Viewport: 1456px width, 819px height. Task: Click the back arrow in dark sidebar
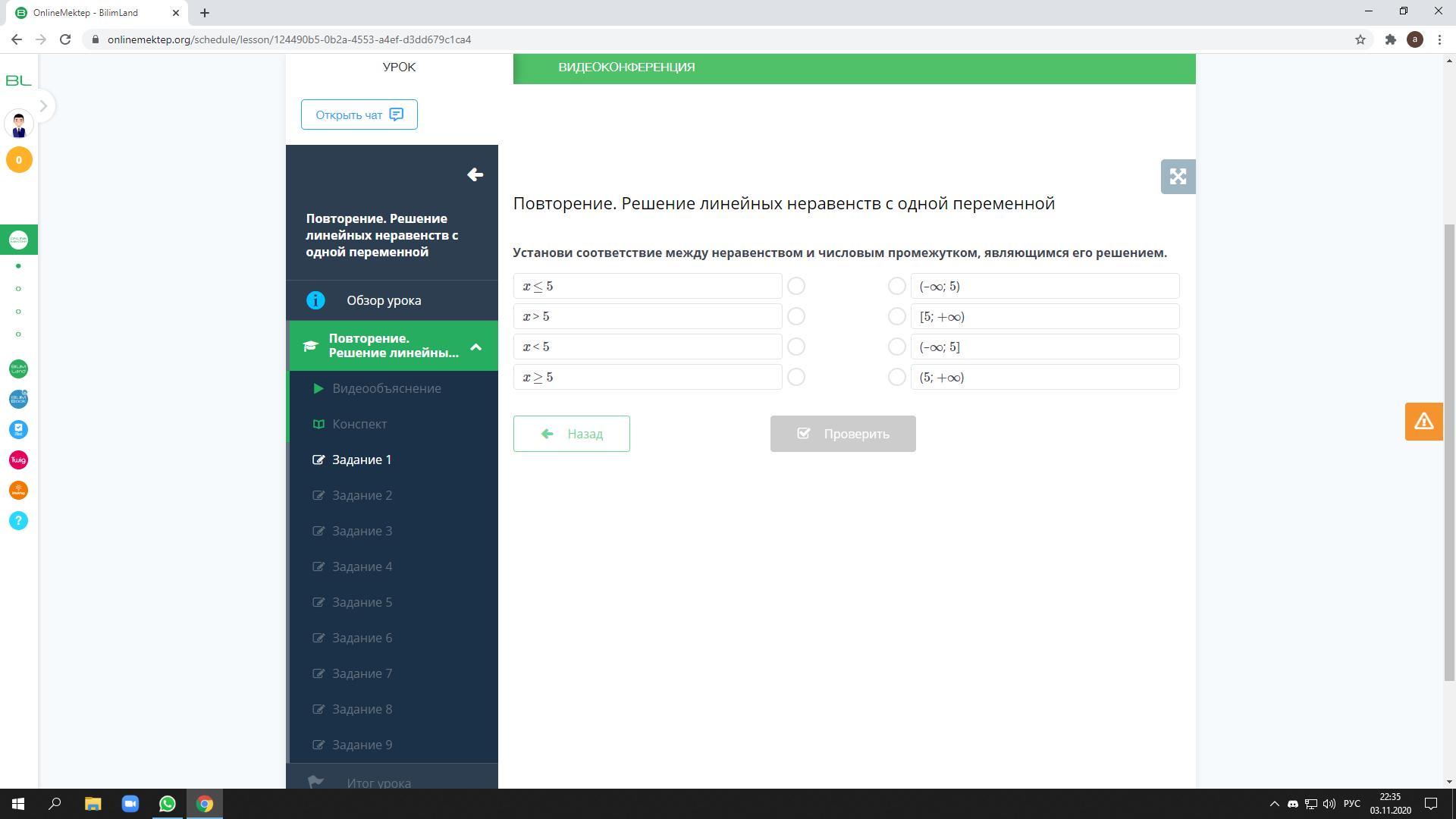click(x=475, y=175)
